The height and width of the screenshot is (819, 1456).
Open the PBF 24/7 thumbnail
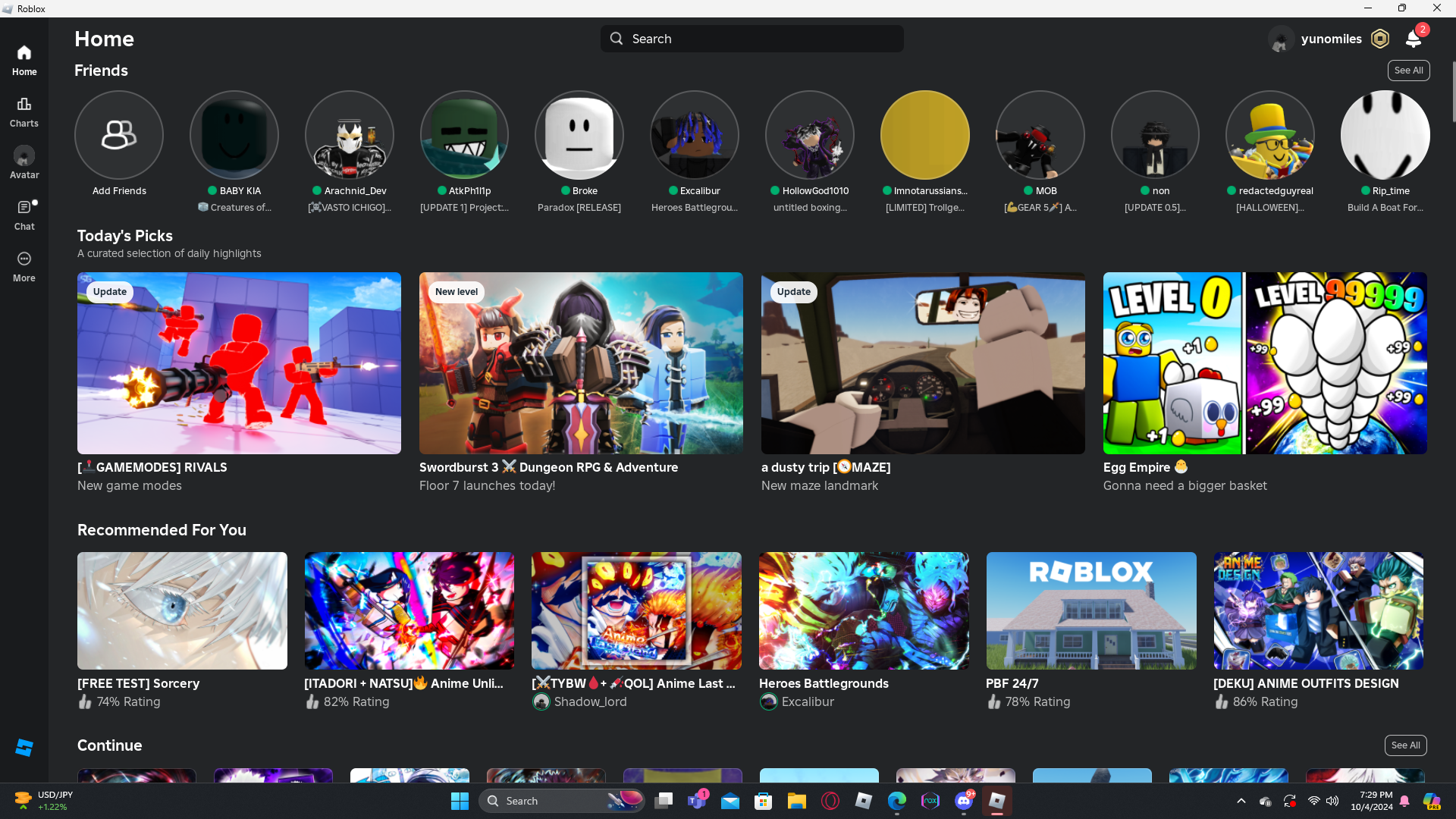click(1091, 610)
